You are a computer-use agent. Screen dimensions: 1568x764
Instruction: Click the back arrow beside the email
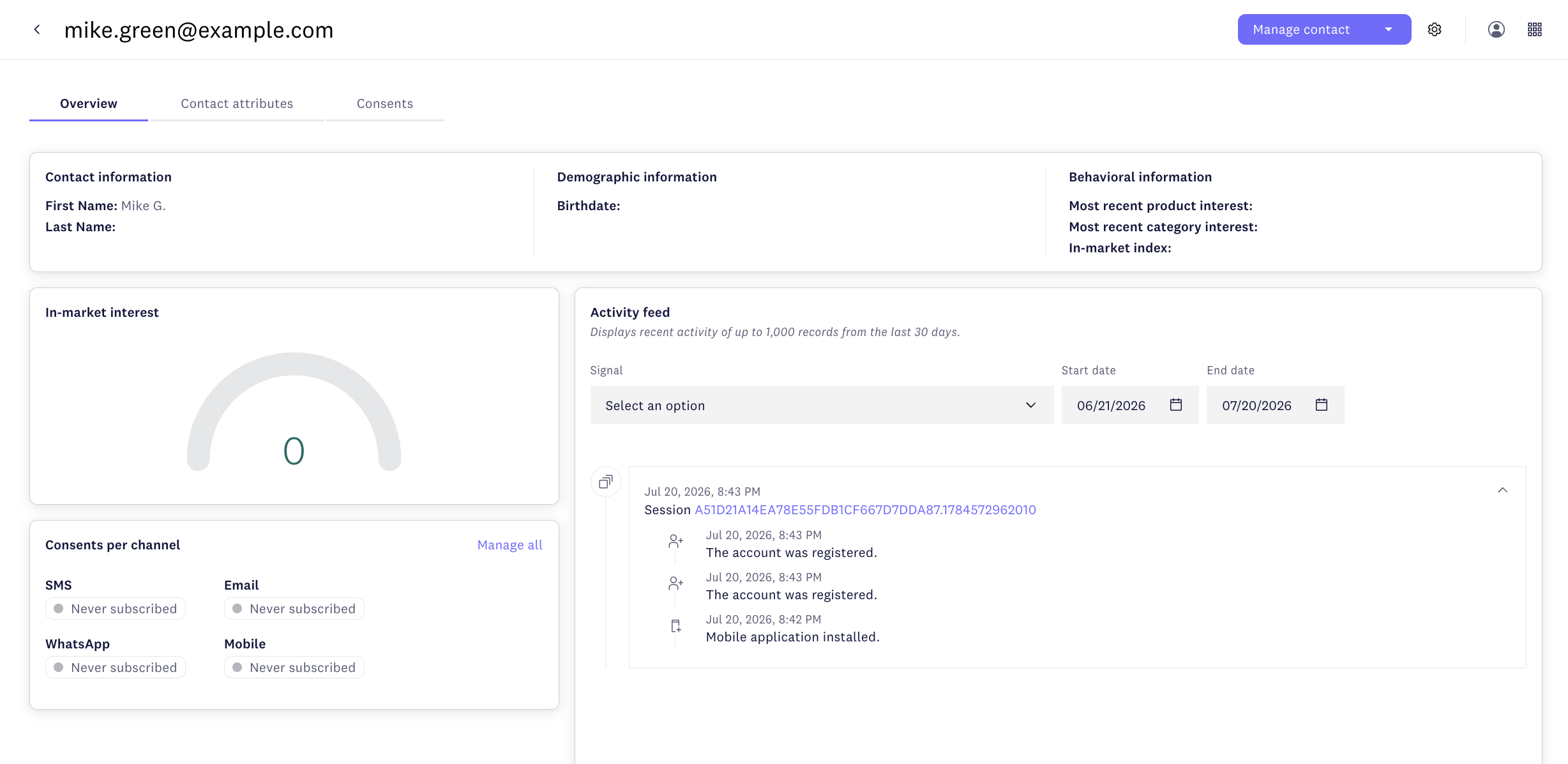[37, 29]
